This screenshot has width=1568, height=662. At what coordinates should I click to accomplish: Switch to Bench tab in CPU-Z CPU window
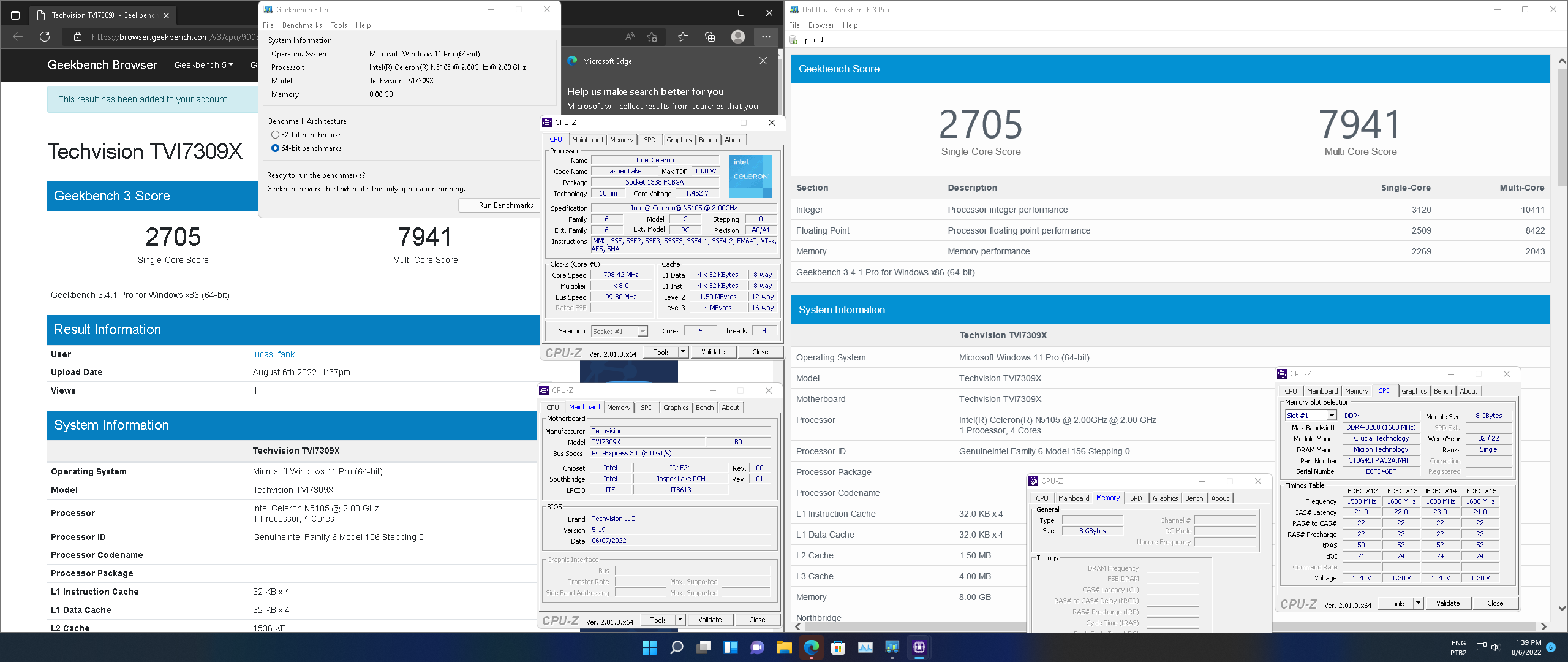tap(707, 140)
